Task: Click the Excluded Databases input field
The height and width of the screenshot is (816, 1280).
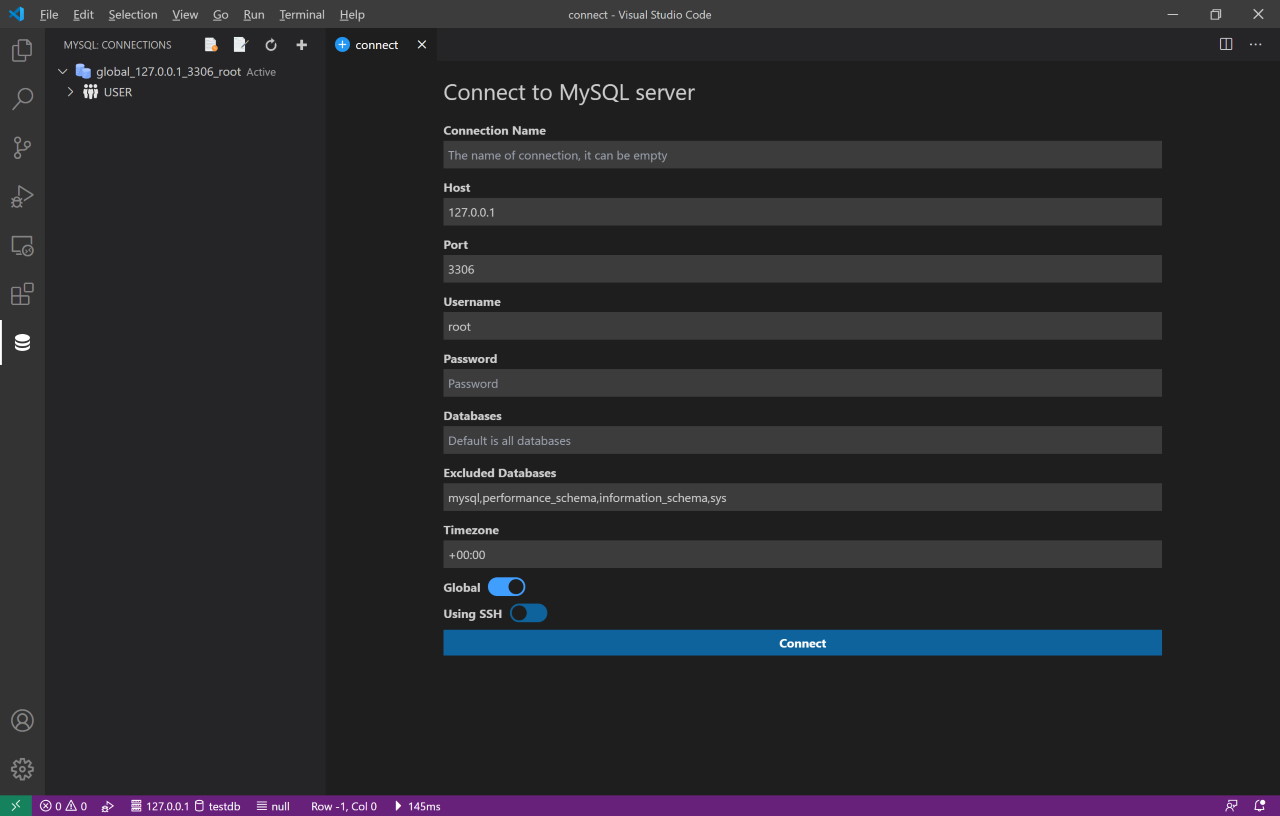Action: [802, 497]
